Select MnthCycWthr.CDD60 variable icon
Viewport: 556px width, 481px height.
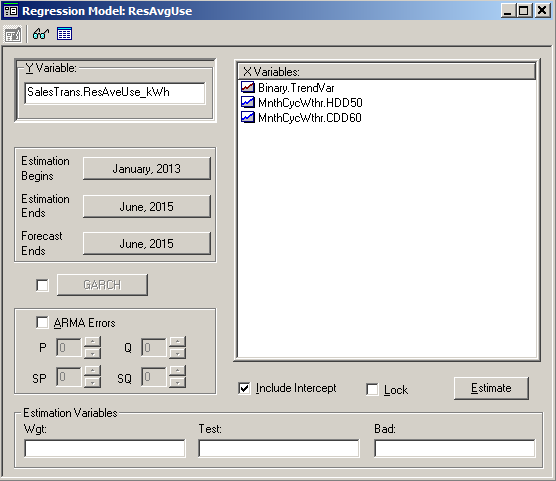(248, 117)
